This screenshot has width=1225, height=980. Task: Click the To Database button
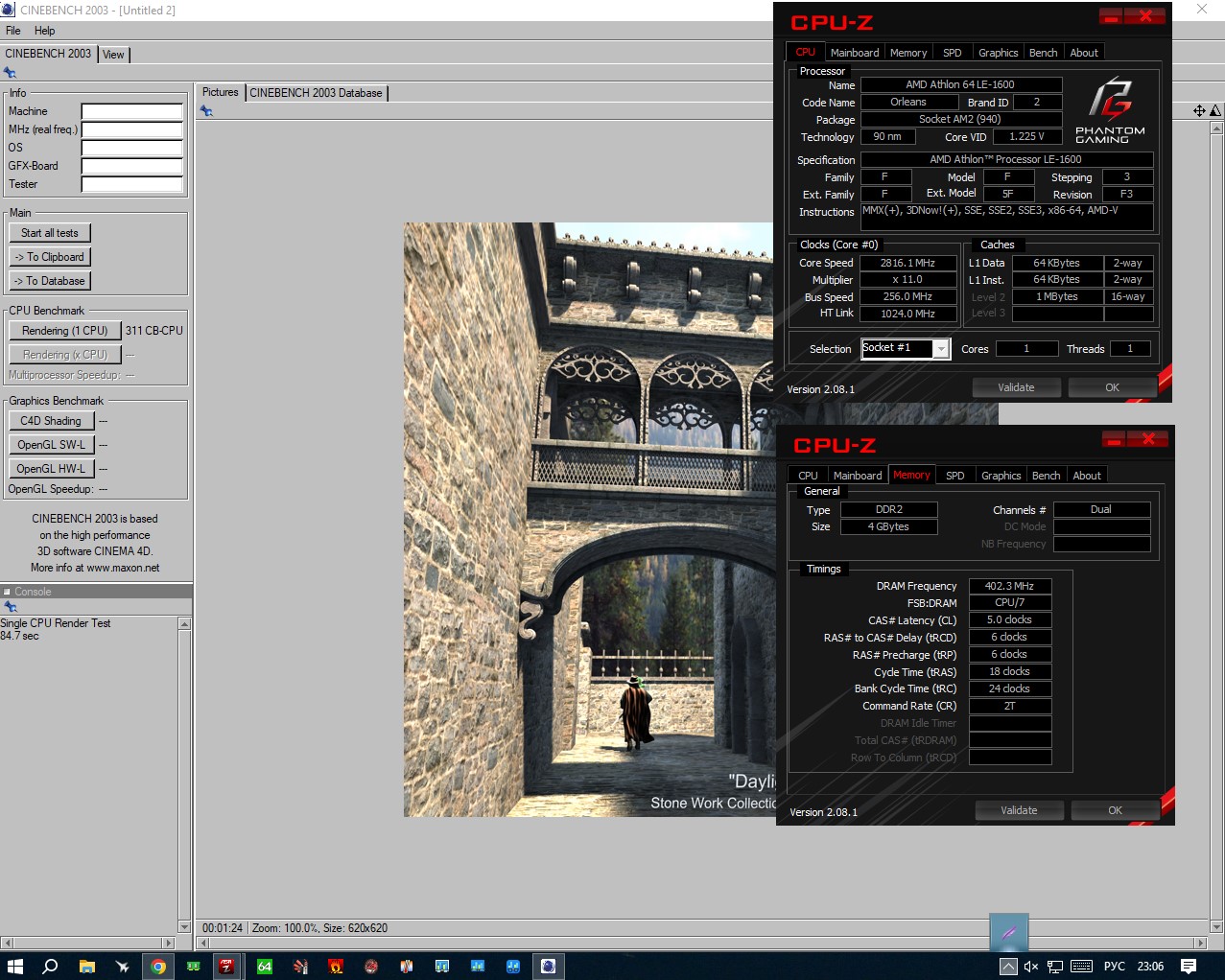[50, 281]
